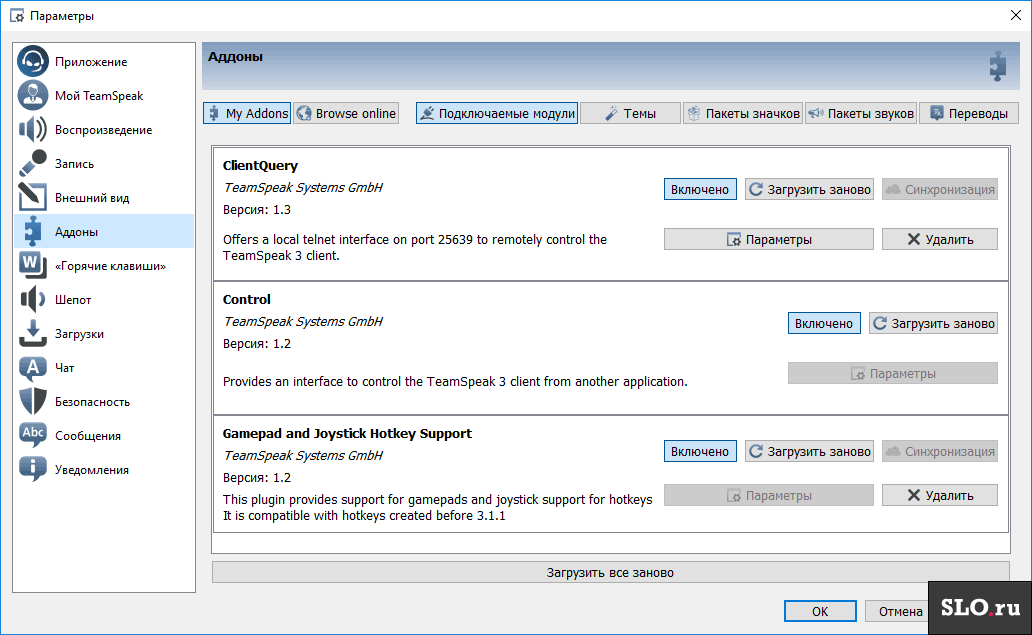Image resolution: width=1032 pixels, height=635 pixels.
Task: Delete Gamepad plugin with Удалить button
Action: pyautogui.click(x=940, y=495)
